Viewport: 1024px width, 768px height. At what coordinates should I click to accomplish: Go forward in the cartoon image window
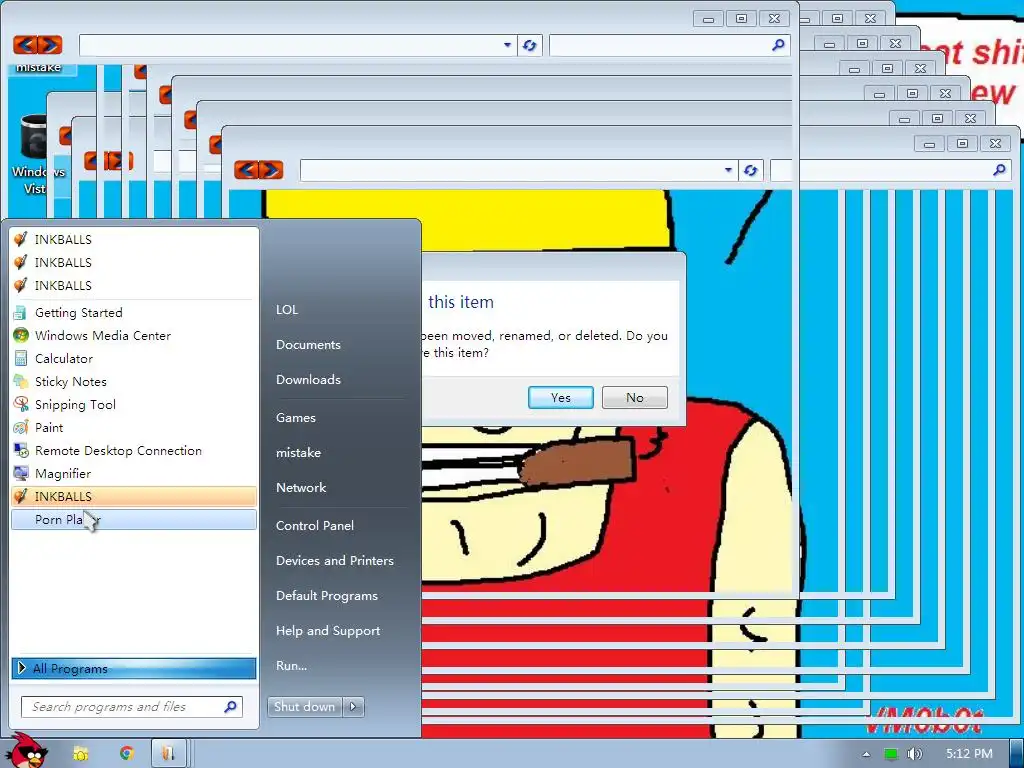(x=272, y=170)
